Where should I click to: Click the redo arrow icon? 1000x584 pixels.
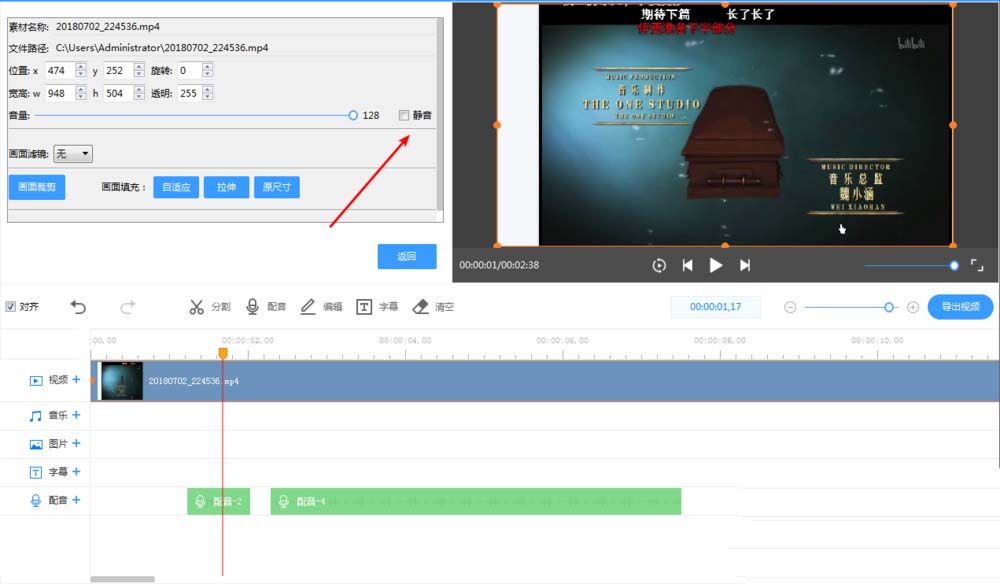[x=128, y=307]
